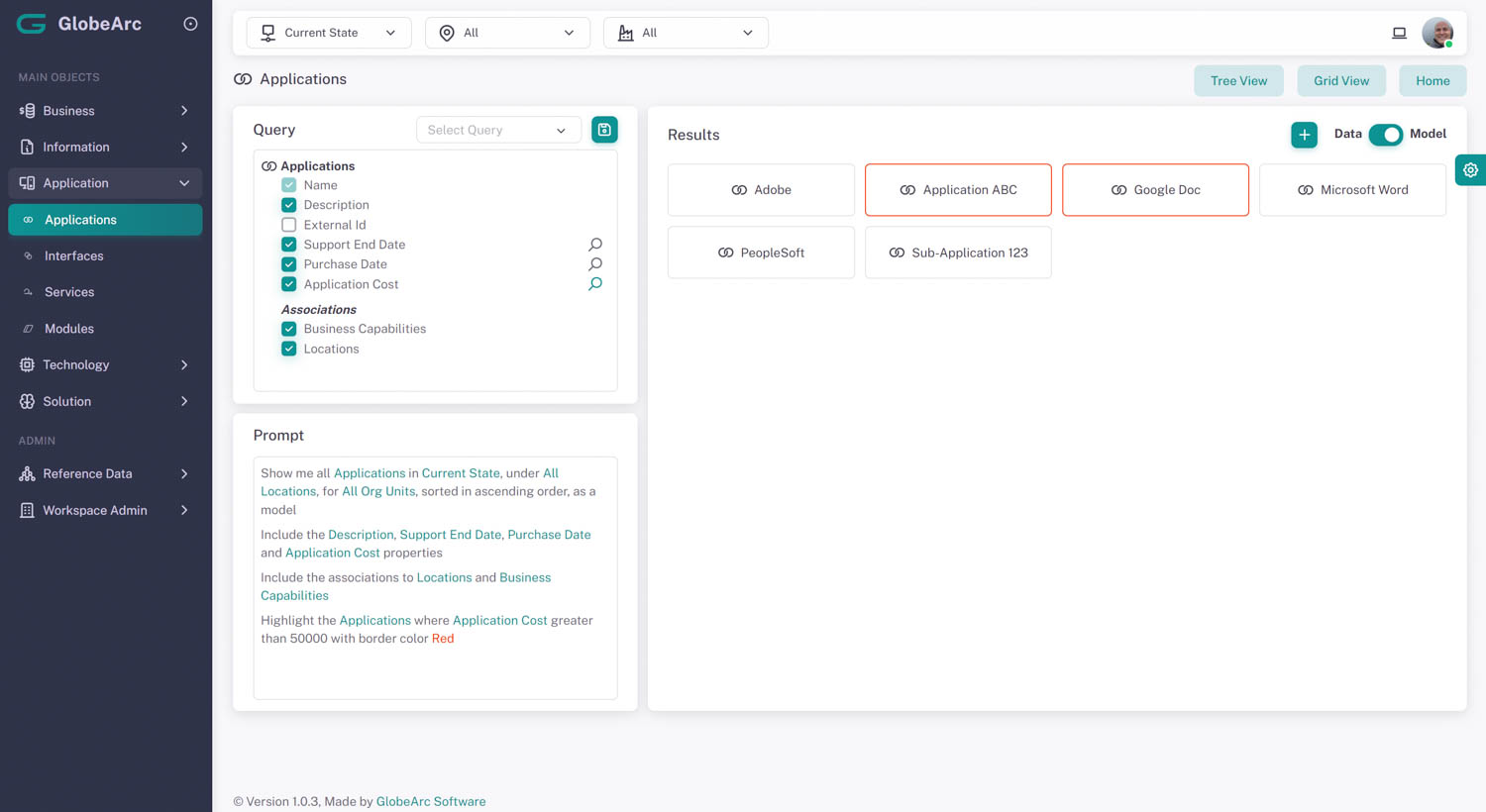
Task: Click the search icon beside Purchase Date
Action: click(x=595, y=264)
